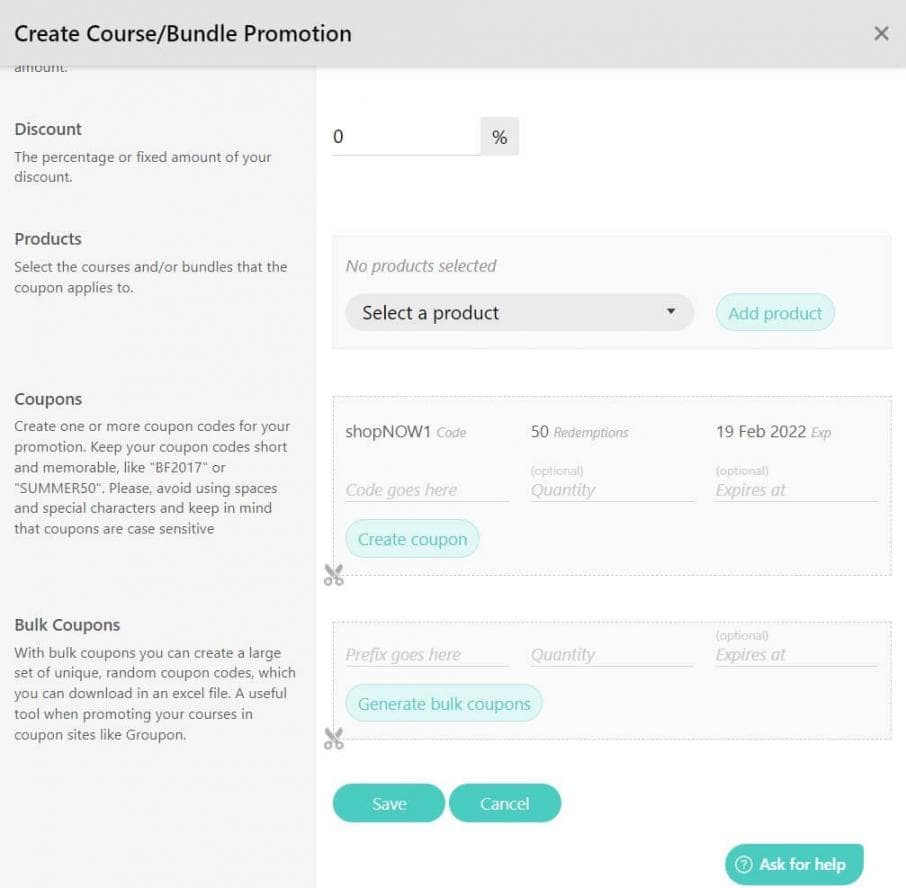This screenshot has height=888, width=906.
Task: Click the coupon Quantity field
Action: click(612, 490)
